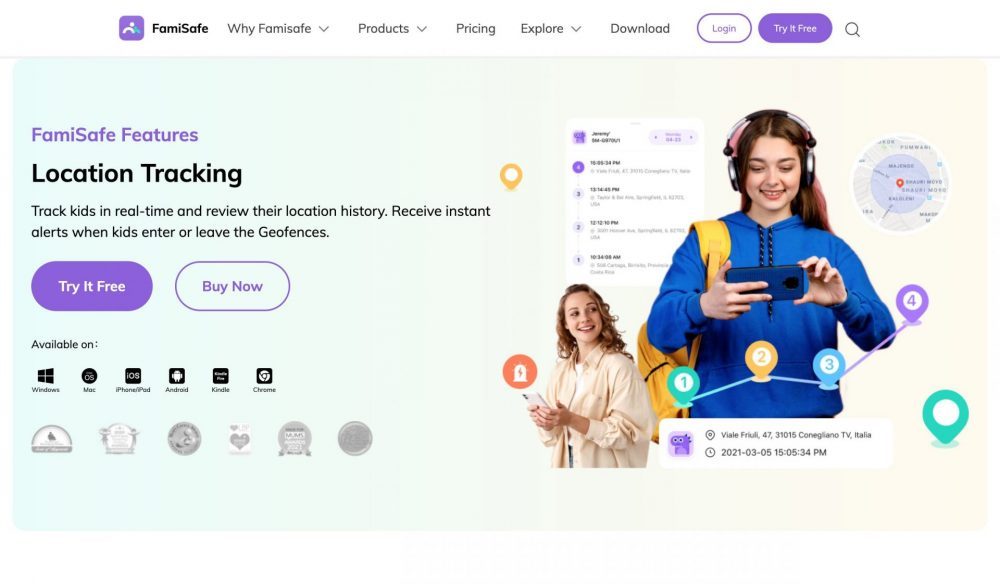Image resolution: width=1000 pixels, height=584 pixels.
Task: Click the Login button
Action: [724, 28]
